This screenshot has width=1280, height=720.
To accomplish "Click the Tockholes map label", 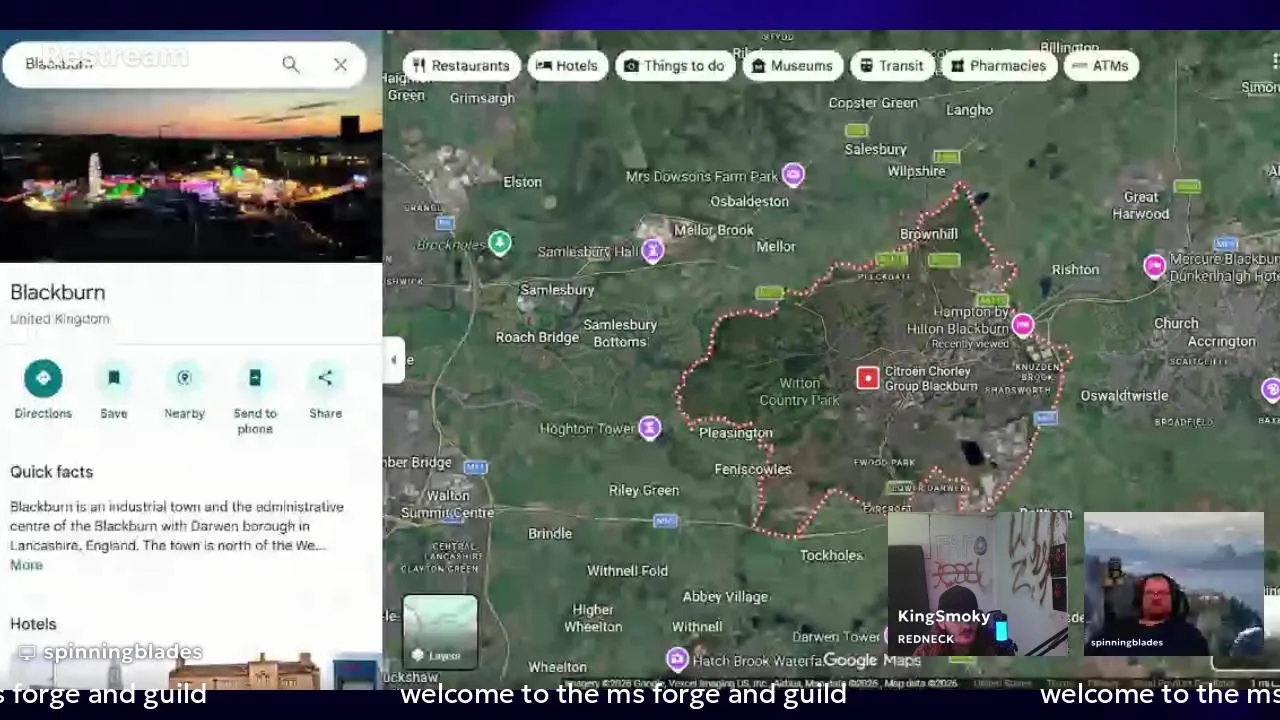I will point(831,555).
